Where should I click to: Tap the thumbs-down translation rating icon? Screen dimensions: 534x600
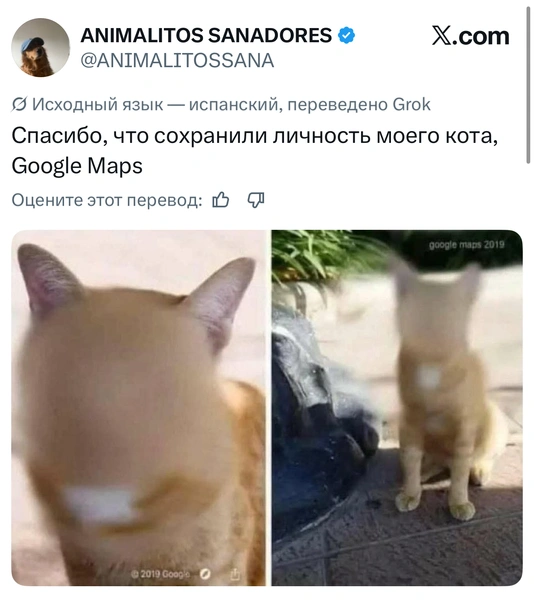tap(256, 200)
